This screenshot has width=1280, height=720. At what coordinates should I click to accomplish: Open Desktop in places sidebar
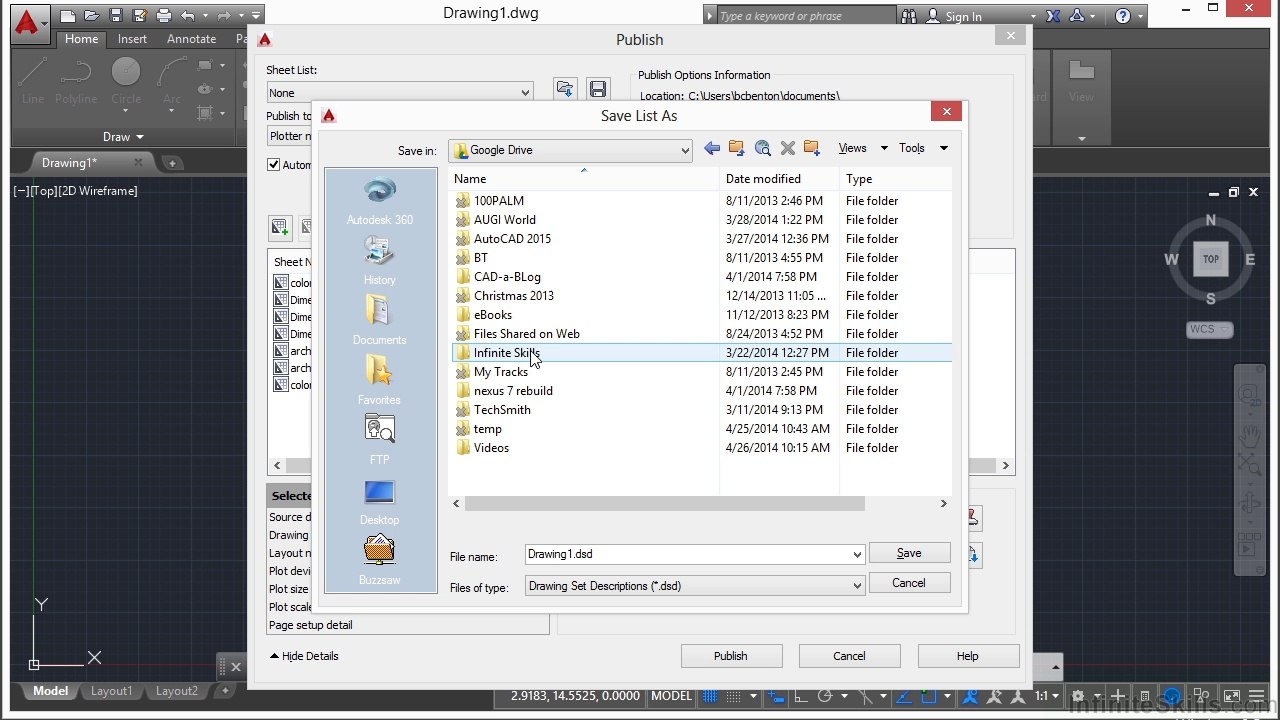point(380,500)
